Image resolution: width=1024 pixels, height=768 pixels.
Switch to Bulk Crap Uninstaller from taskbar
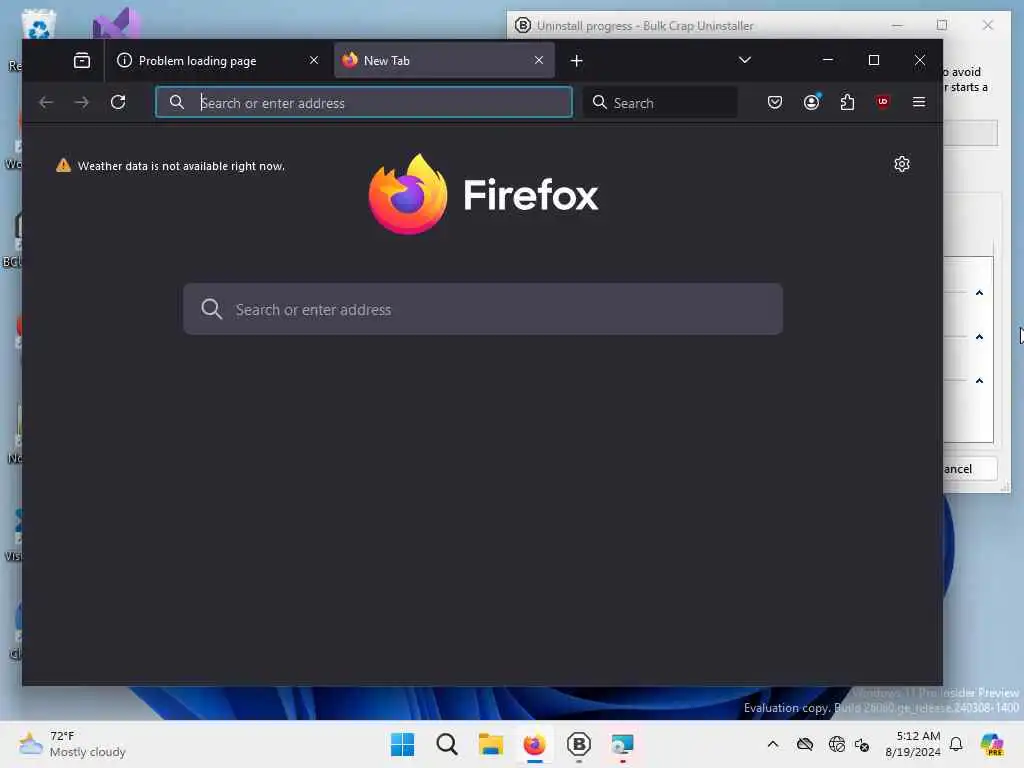(x=579, y=744)
